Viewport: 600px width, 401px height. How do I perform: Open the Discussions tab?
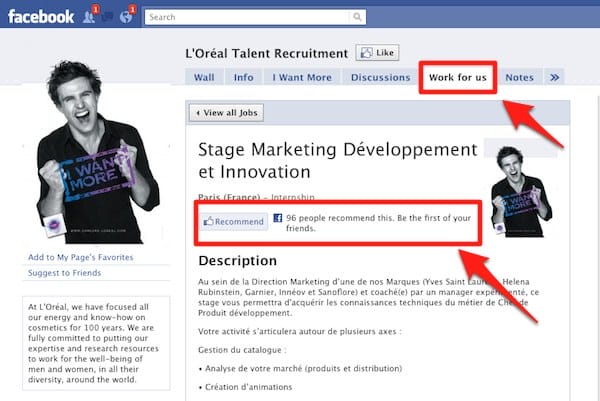(x=380, y=77)
